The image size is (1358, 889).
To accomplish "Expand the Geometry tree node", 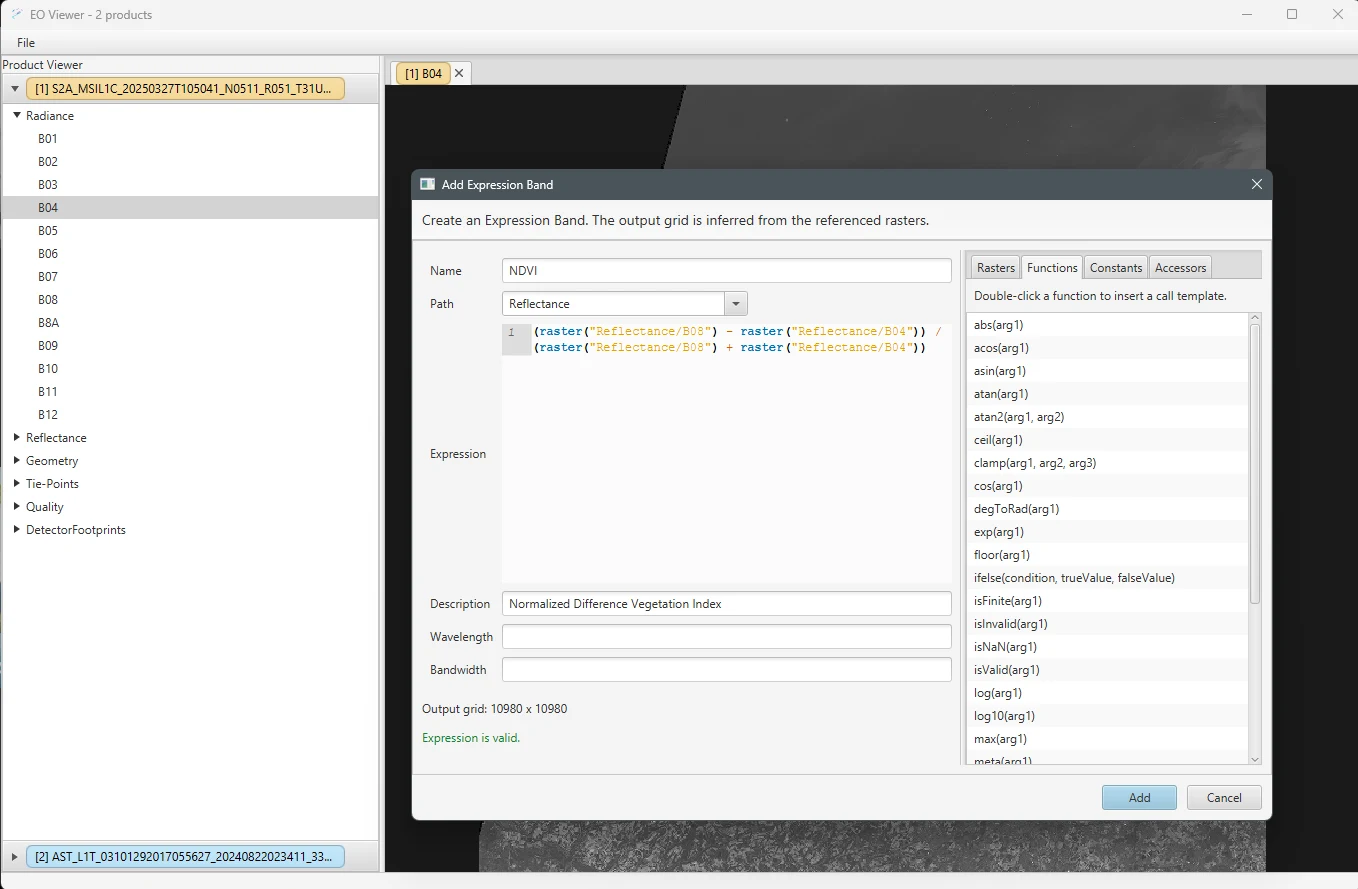I will coord(17,460).
